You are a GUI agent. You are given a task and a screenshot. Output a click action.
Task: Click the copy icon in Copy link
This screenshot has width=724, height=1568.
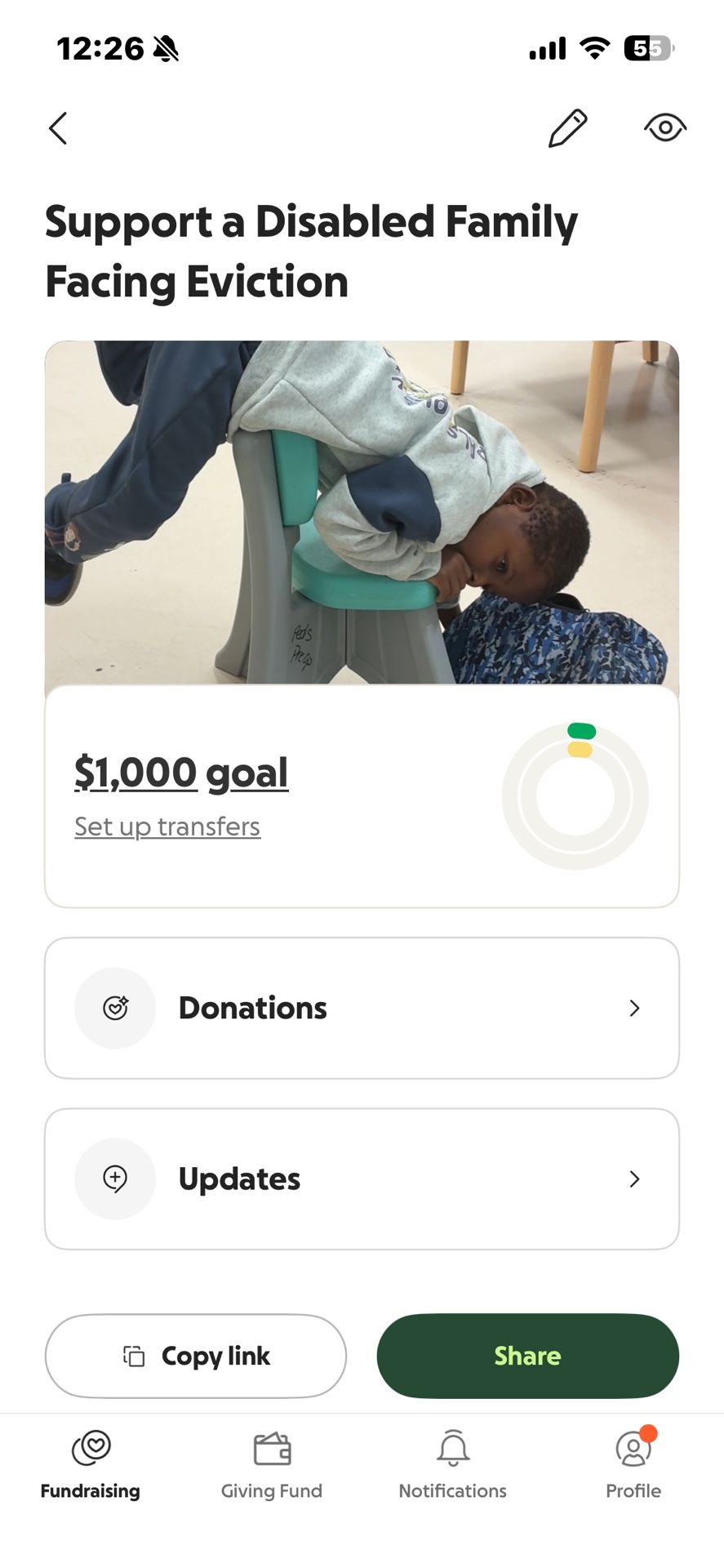click(134, 1356)
